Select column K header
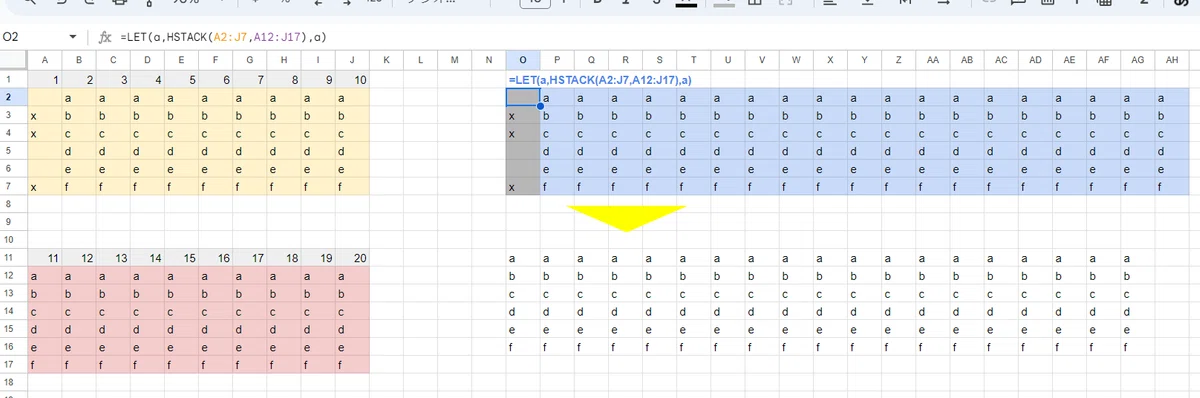This screenshot has height=398, width=1200. (x=387, y=61)
